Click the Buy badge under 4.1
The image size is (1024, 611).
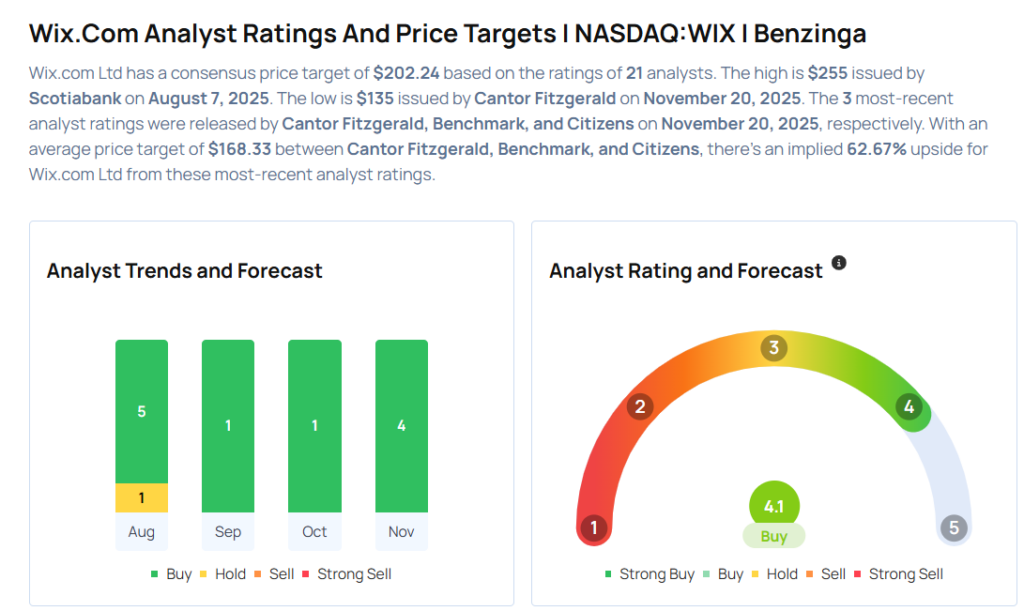[773, 536]
